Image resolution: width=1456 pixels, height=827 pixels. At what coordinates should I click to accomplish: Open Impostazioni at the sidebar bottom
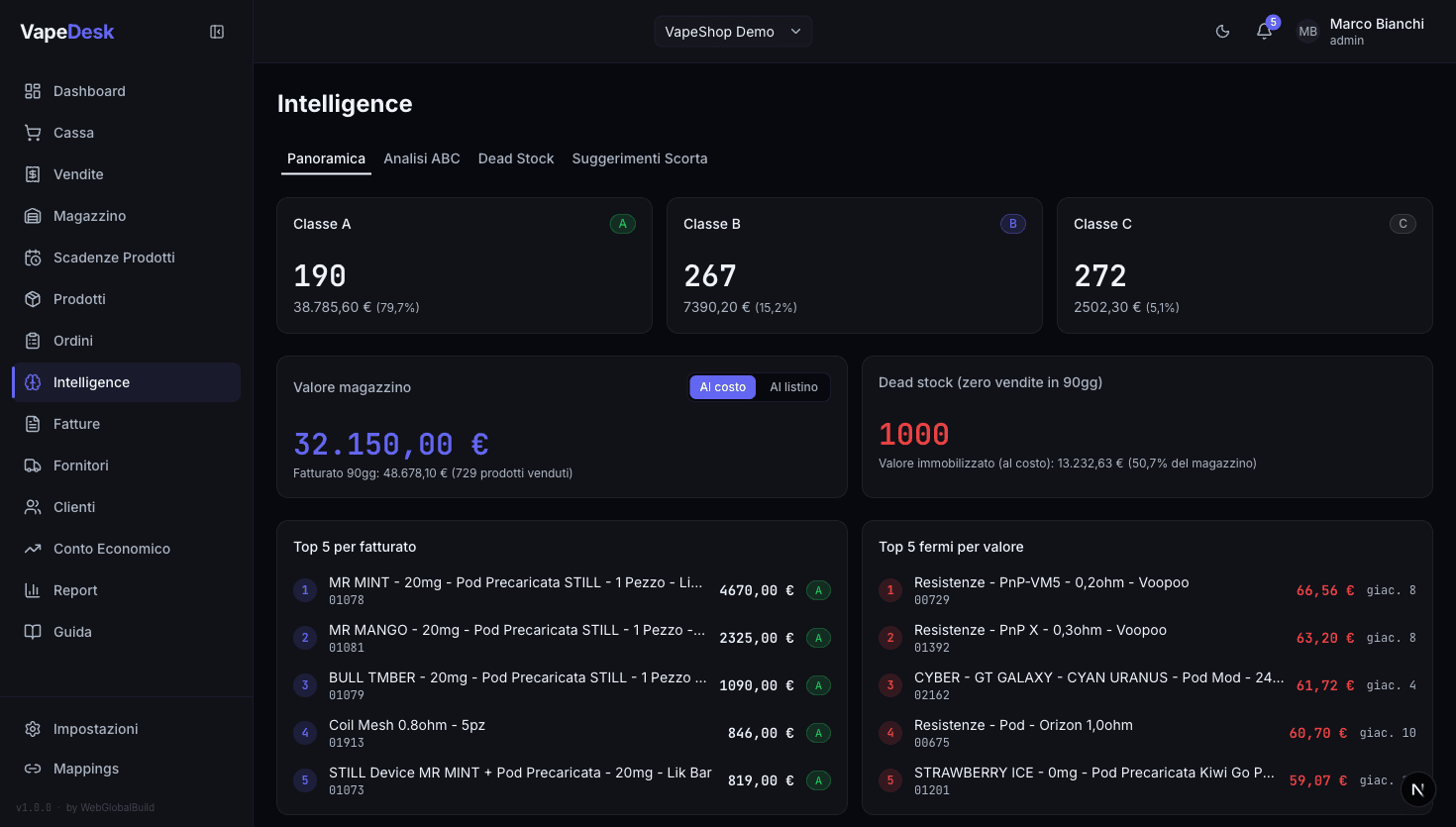[95, 728]
